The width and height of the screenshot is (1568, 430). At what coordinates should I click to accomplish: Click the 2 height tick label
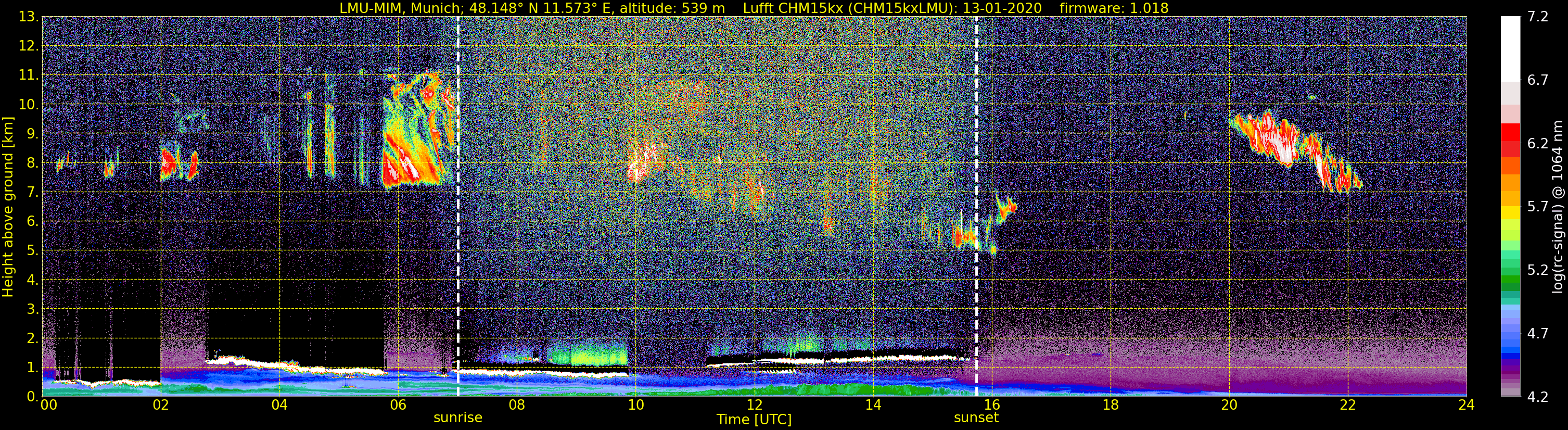pyautogui.click(x=32, y=339)
